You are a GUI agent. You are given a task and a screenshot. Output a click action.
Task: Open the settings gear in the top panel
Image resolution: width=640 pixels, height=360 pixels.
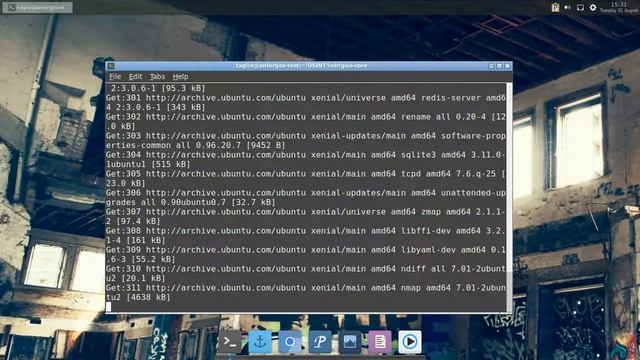593,7
